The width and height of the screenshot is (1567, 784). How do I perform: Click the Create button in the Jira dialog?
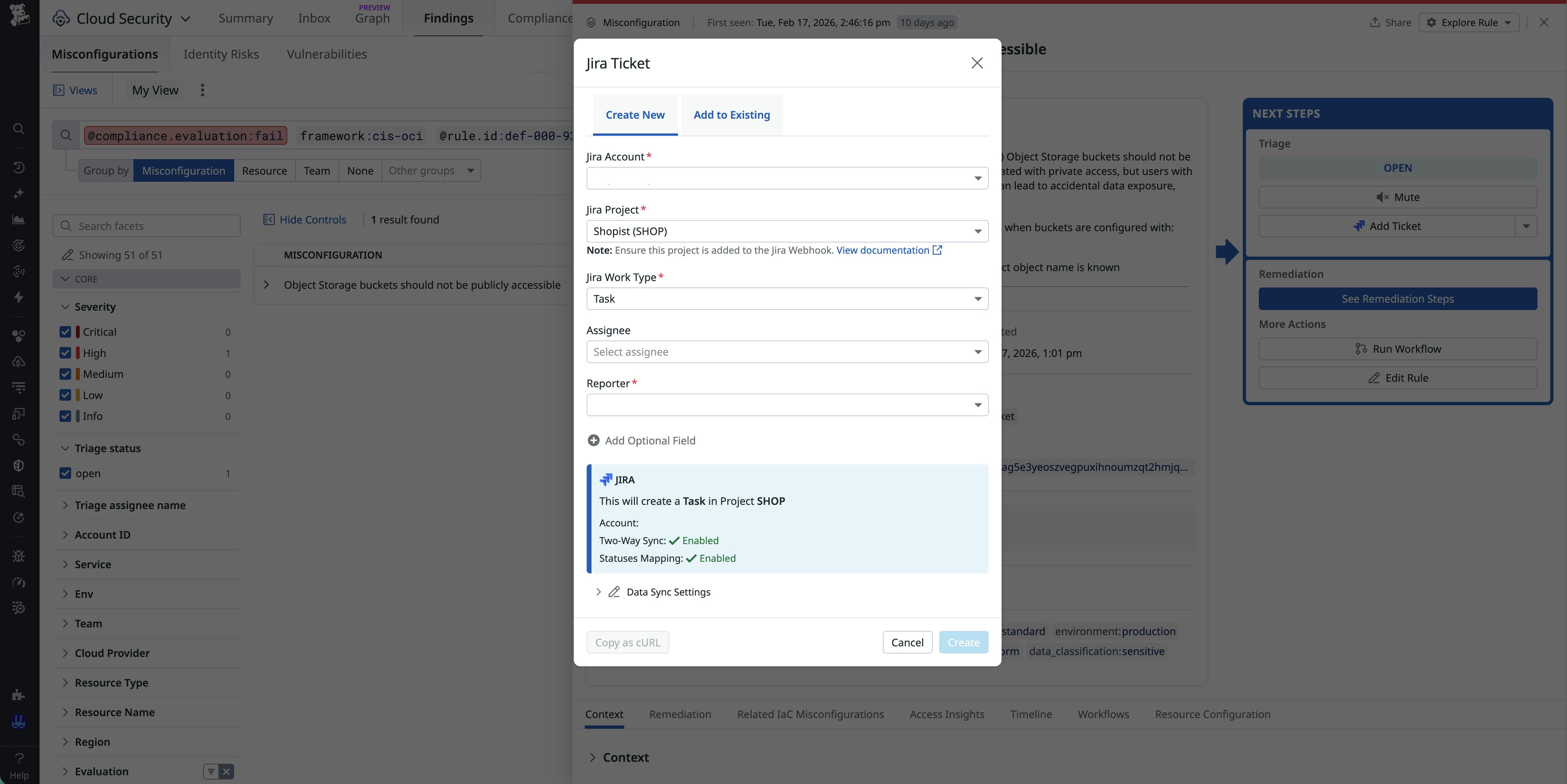coord(964,642)
